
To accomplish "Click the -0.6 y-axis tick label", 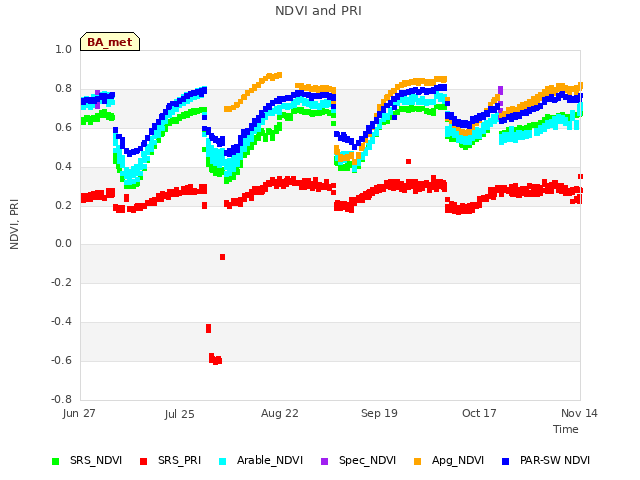I will click(x=62, y=360).
